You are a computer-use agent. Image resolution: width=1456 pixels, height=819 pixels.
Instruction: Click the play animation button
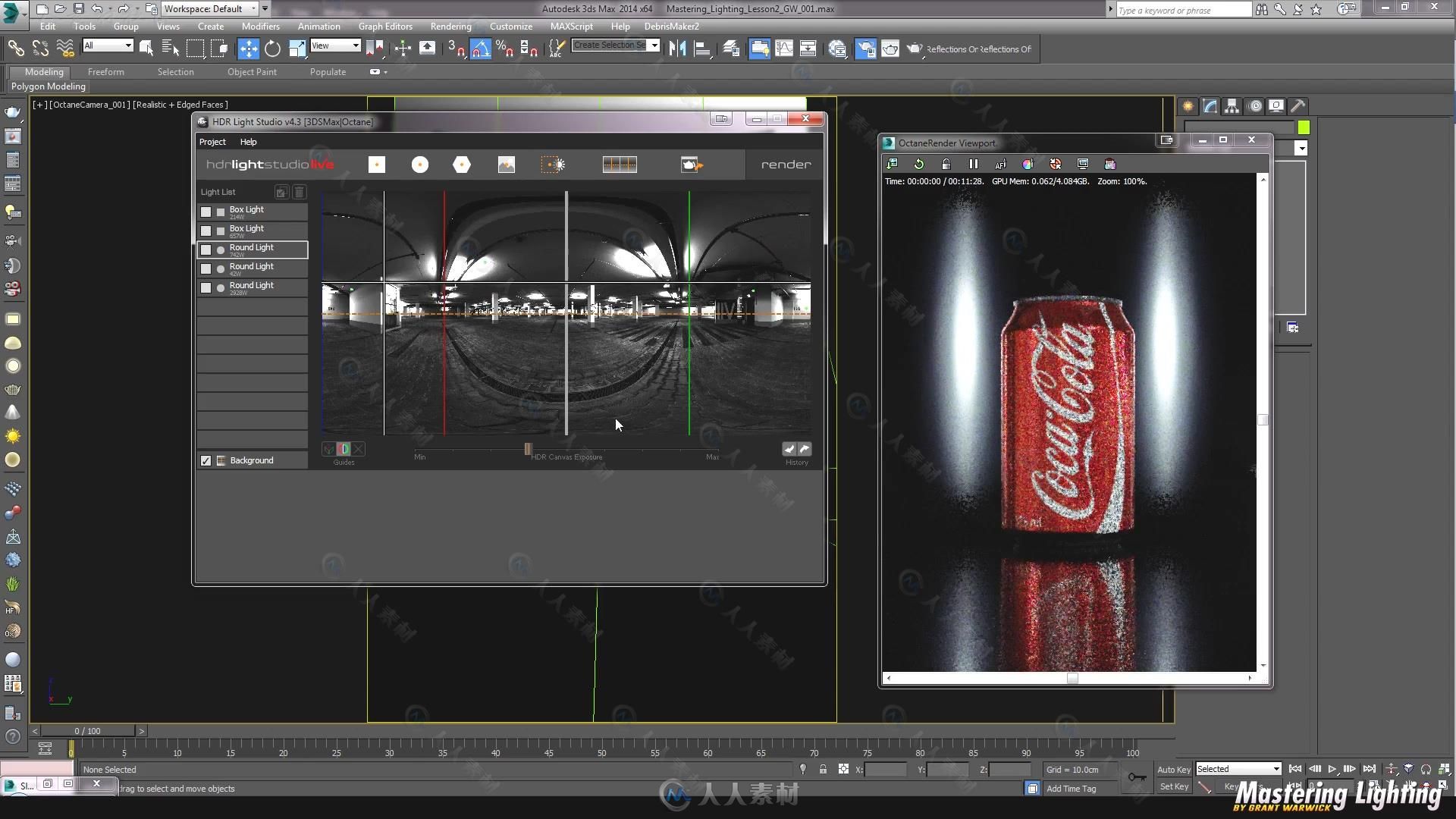point(1332,769)
